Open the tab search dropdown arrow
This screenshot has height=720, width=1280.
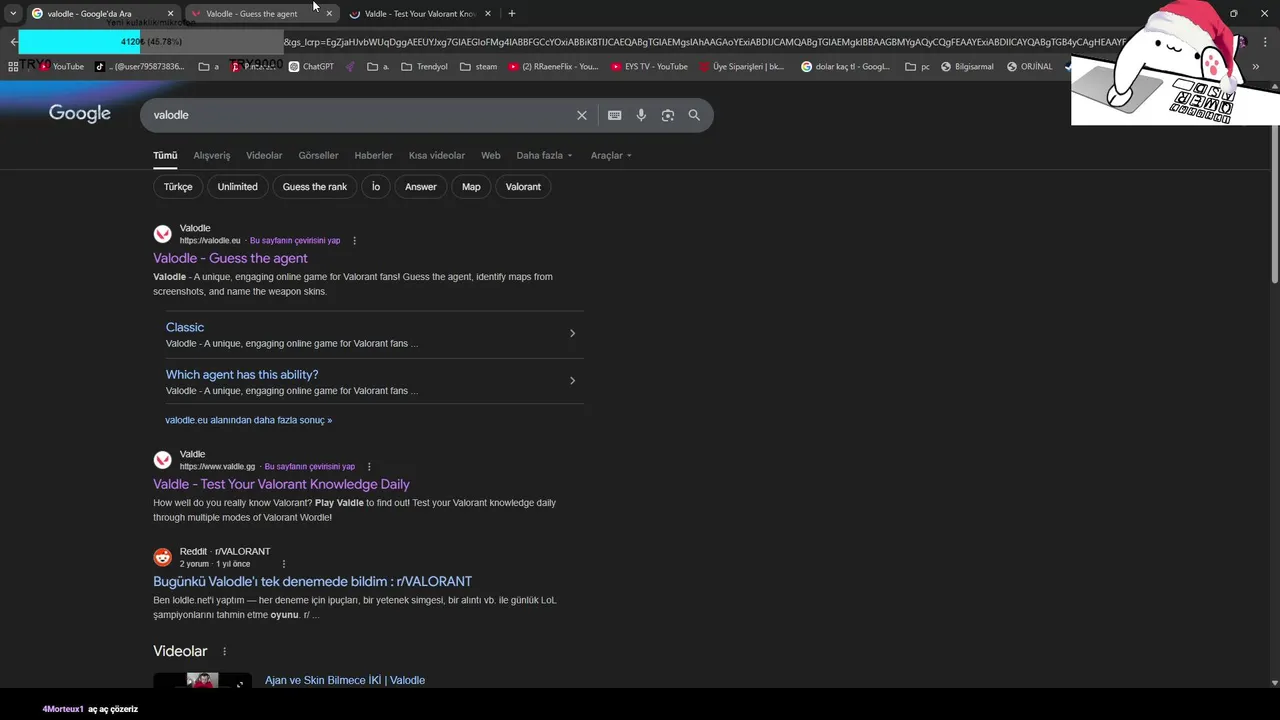click(13, 14)
